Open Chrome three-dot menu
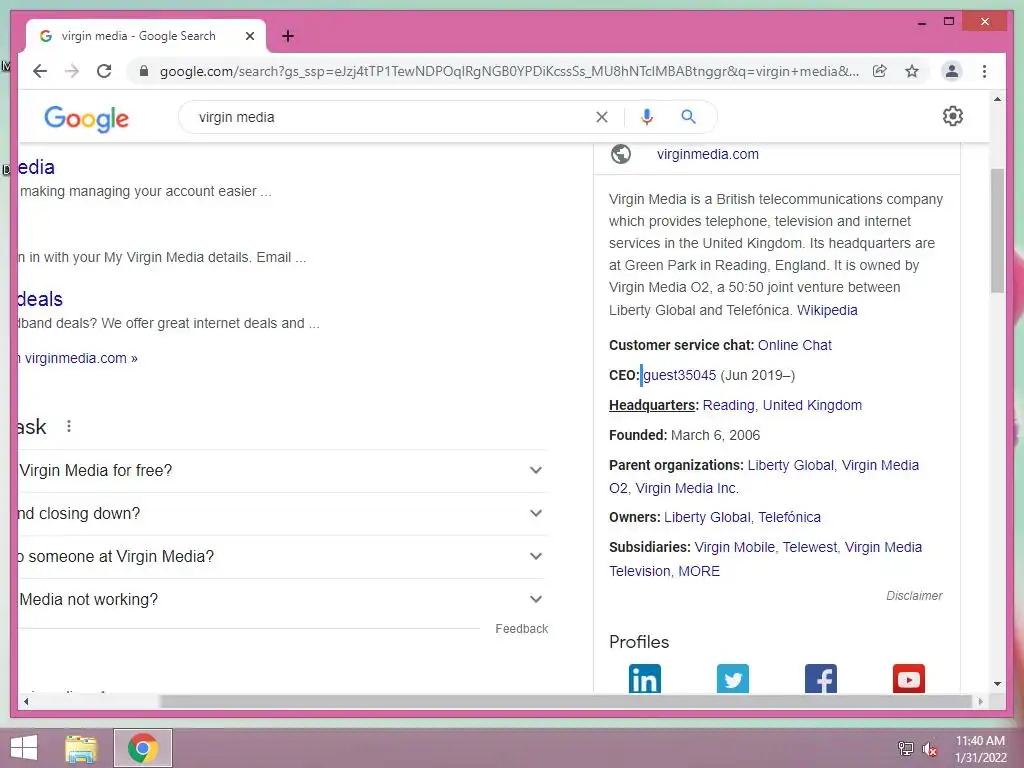 coord(984,71)
